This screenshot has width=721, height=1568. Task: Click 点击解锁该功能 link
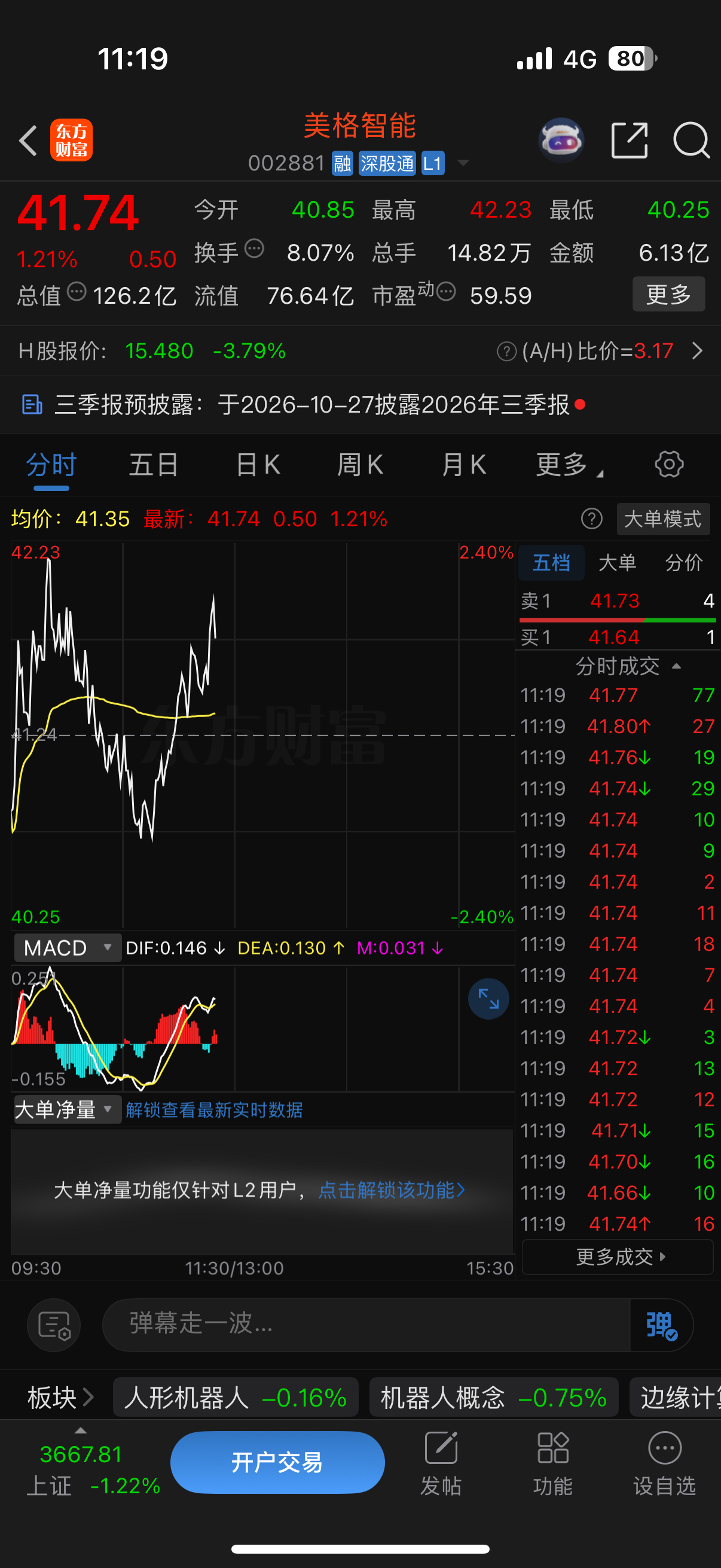click(391, 1189)
